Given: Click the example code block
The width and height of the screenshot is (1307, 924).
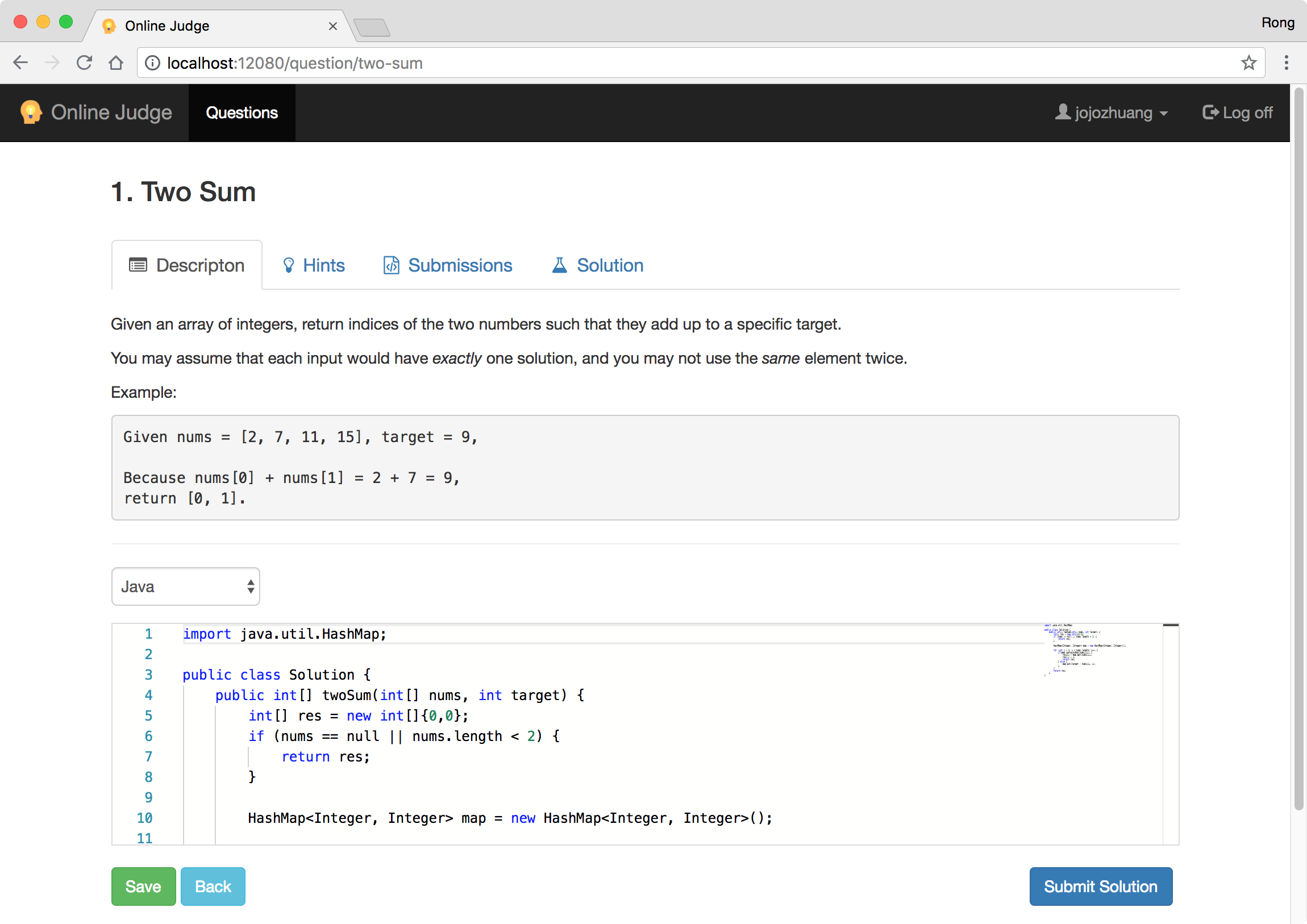Looking at the screenshot, I should point(645,468).
